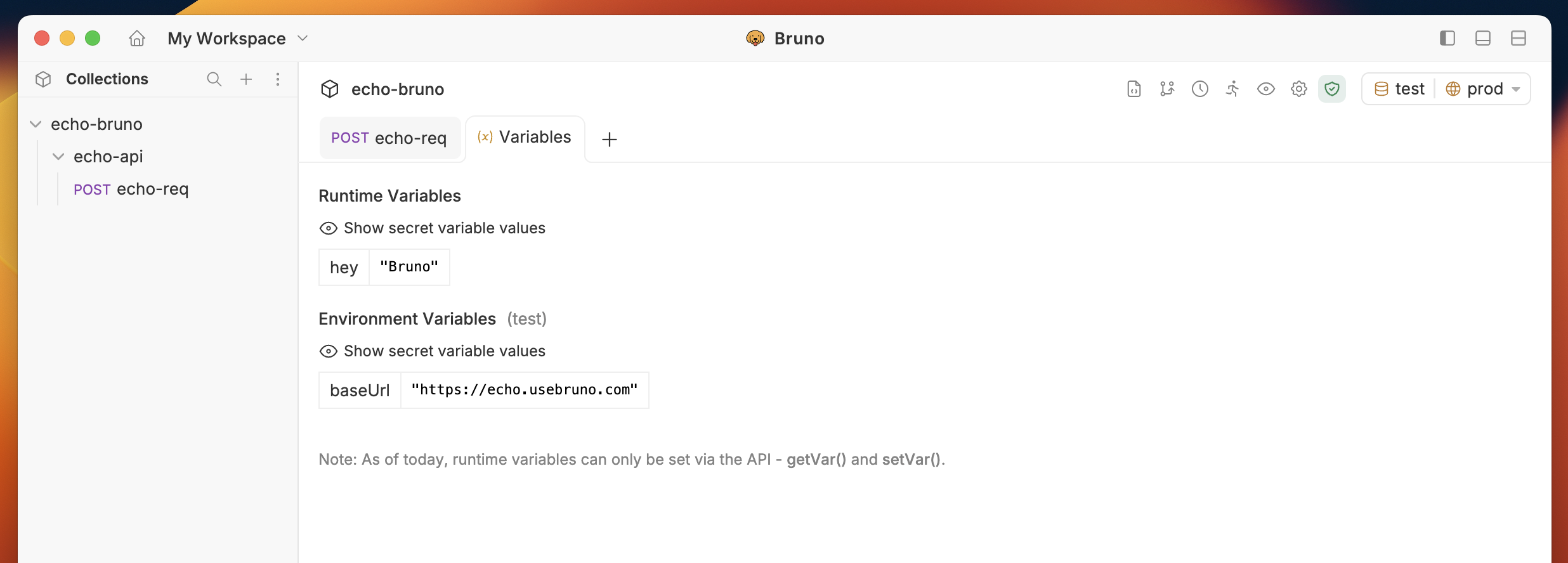
Task: Show secret values for Environment Variables
Action: [x=432, y=351]
